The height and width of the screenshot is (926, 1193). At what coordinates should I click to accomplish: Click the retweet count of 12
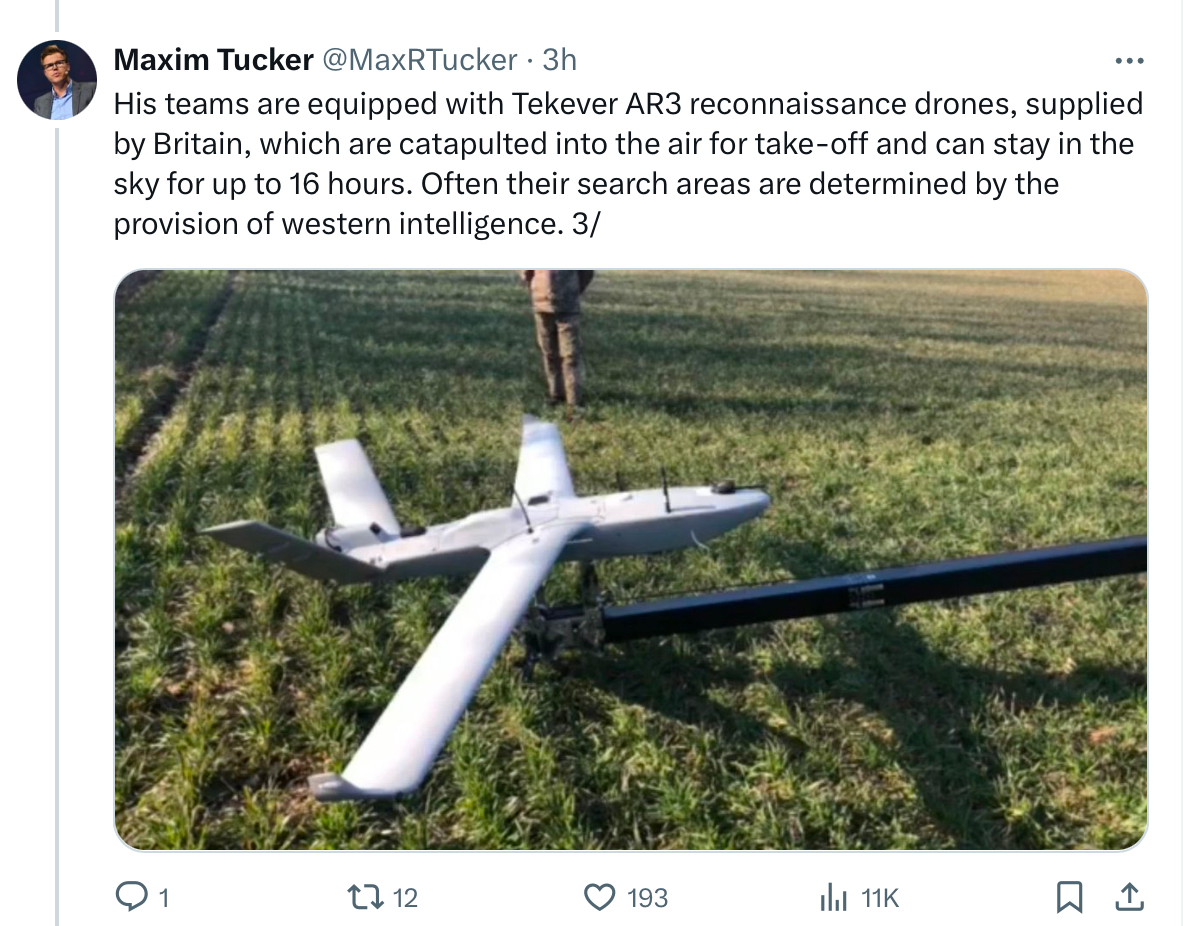[404, 898]
